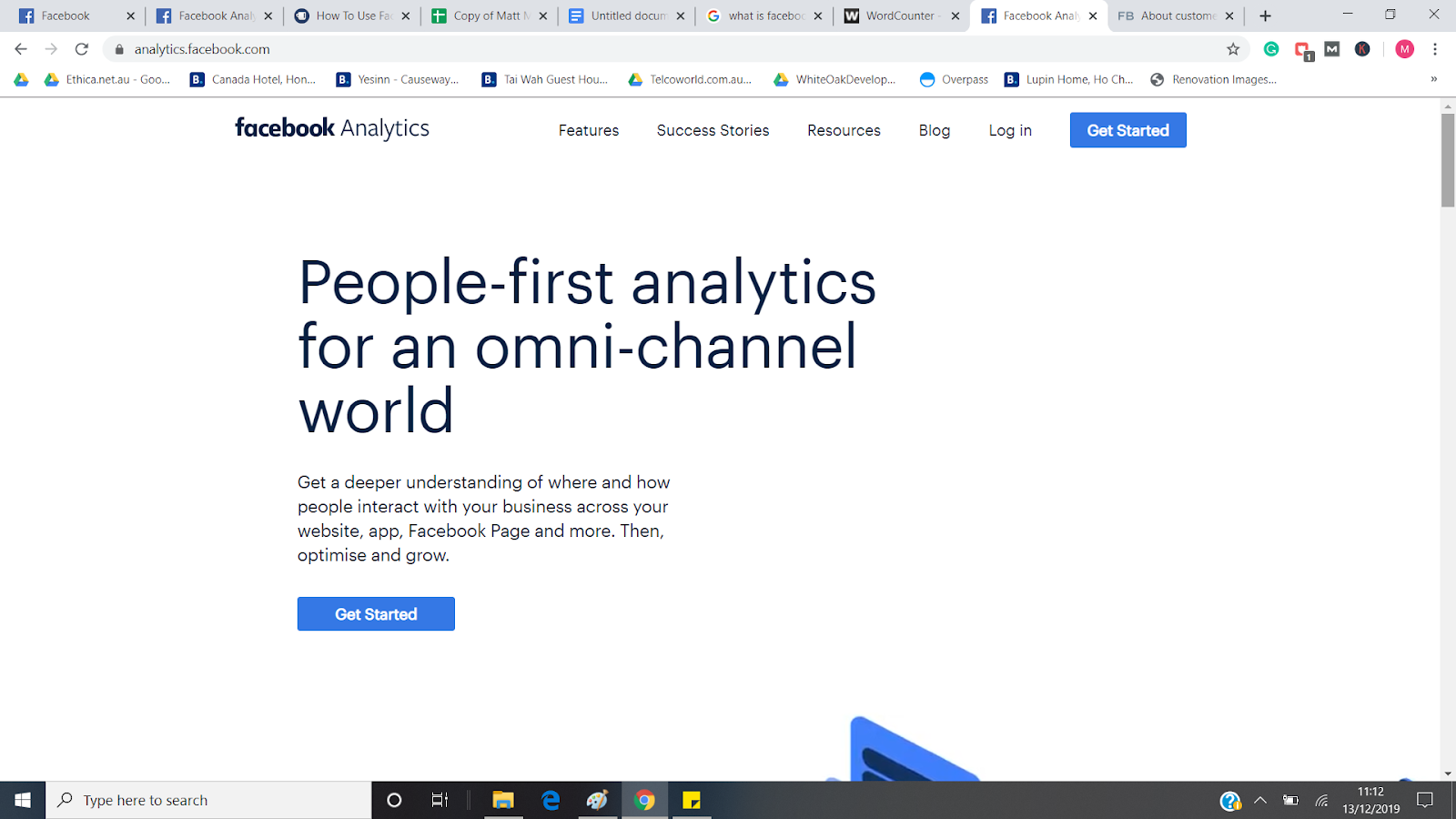Image resolution: width=1456 pixels, height=819 pixels.
Task: Open the Windows Start menu
Action: 23,800
